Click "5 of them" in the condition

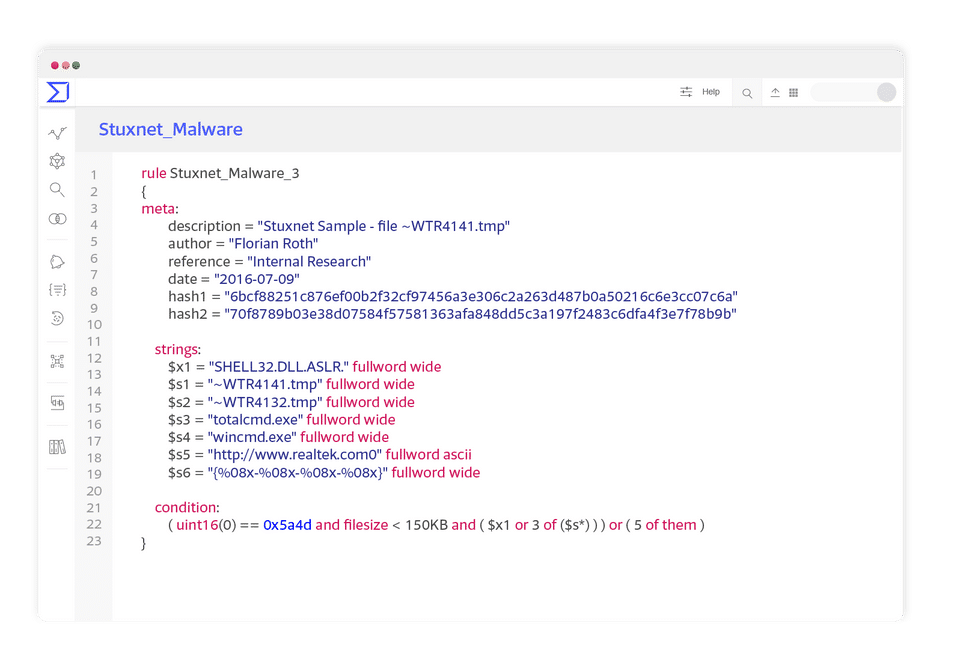coord(665,525)
